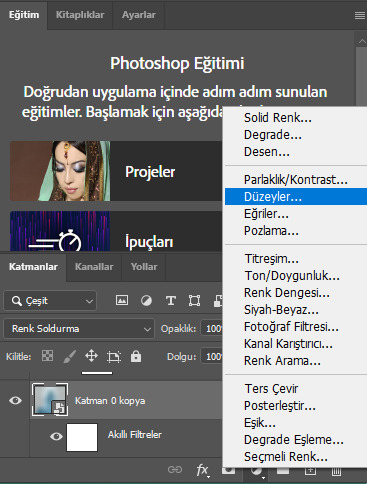The height and width of the screenshot is (484, 367).
Task: Switch to the Ayarlar tab
Action: click(x=139, y=15)
